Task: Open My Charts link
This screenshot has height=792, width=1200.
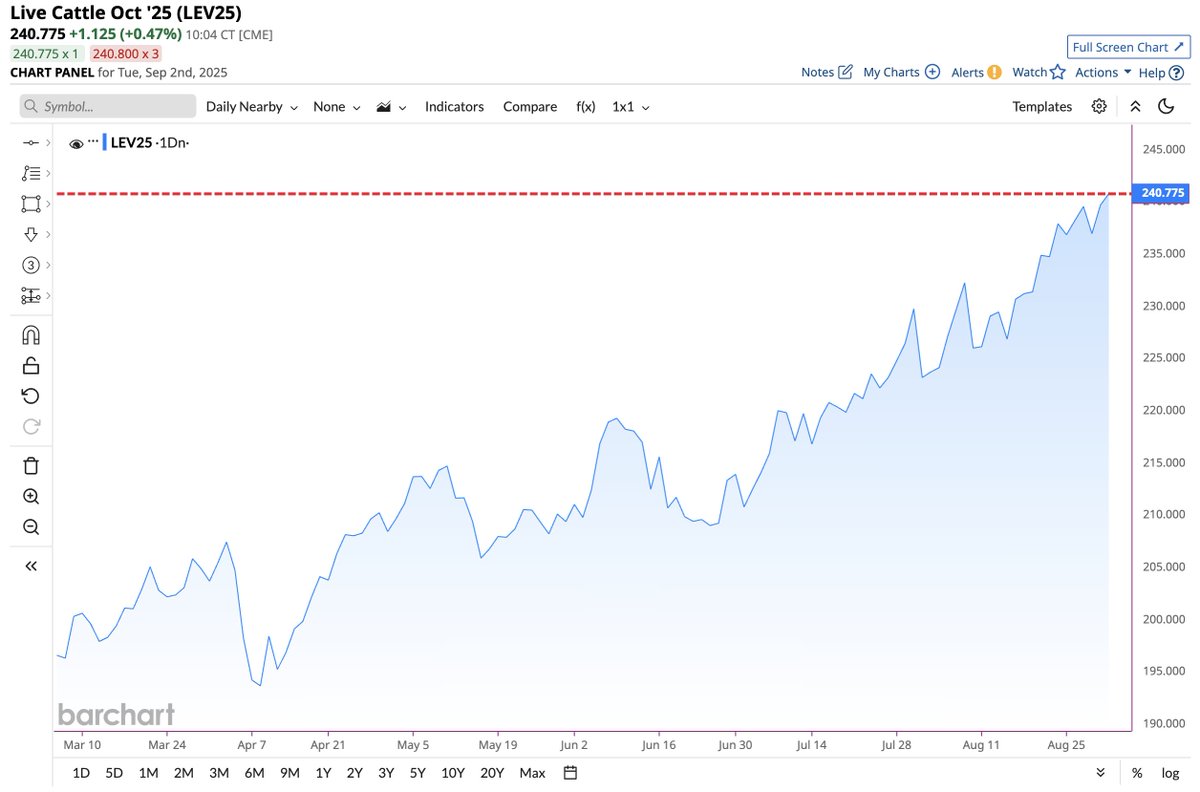Action: 901,72
